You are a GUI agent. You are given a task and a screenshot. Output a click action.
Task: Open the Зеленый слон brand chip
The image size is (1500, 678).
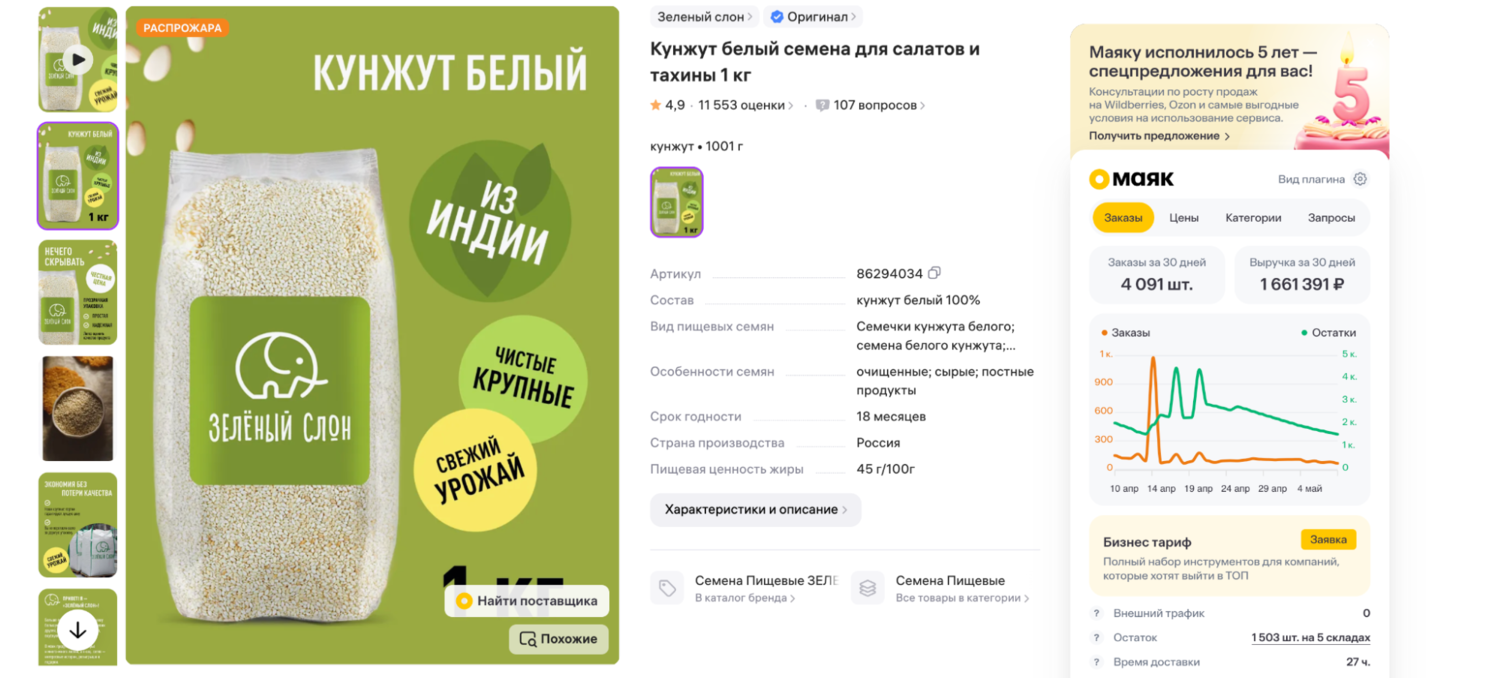(705, 17)
